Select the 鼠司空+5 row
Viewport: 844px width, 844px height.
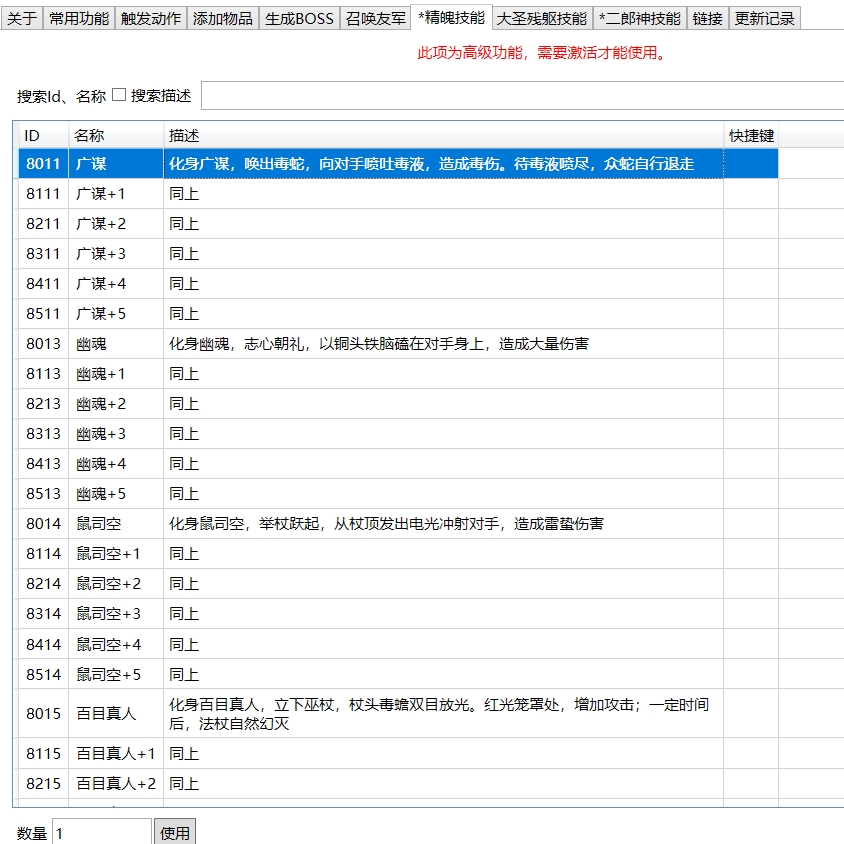point(398,674)
